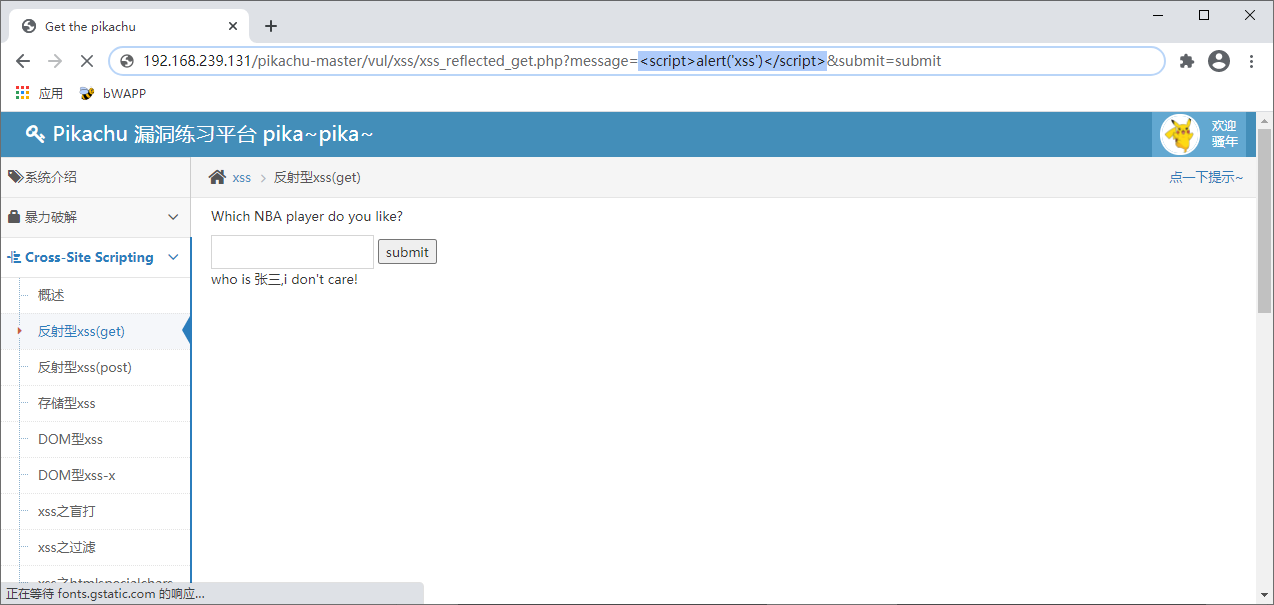Click the key icon in Pikachu header
1274x605 pixels.
[x=35, y=134]
